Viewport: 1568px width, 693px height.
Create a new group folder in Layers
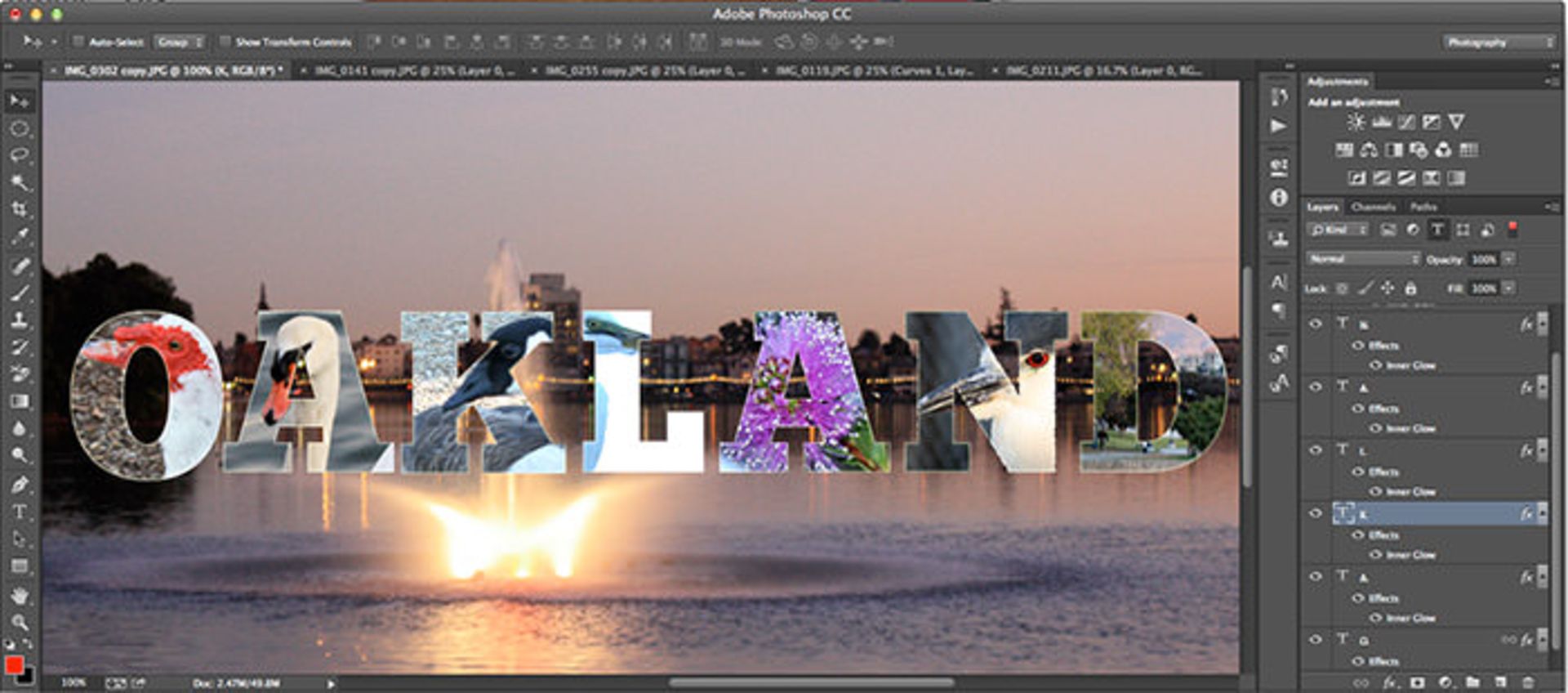(1472, 682)
